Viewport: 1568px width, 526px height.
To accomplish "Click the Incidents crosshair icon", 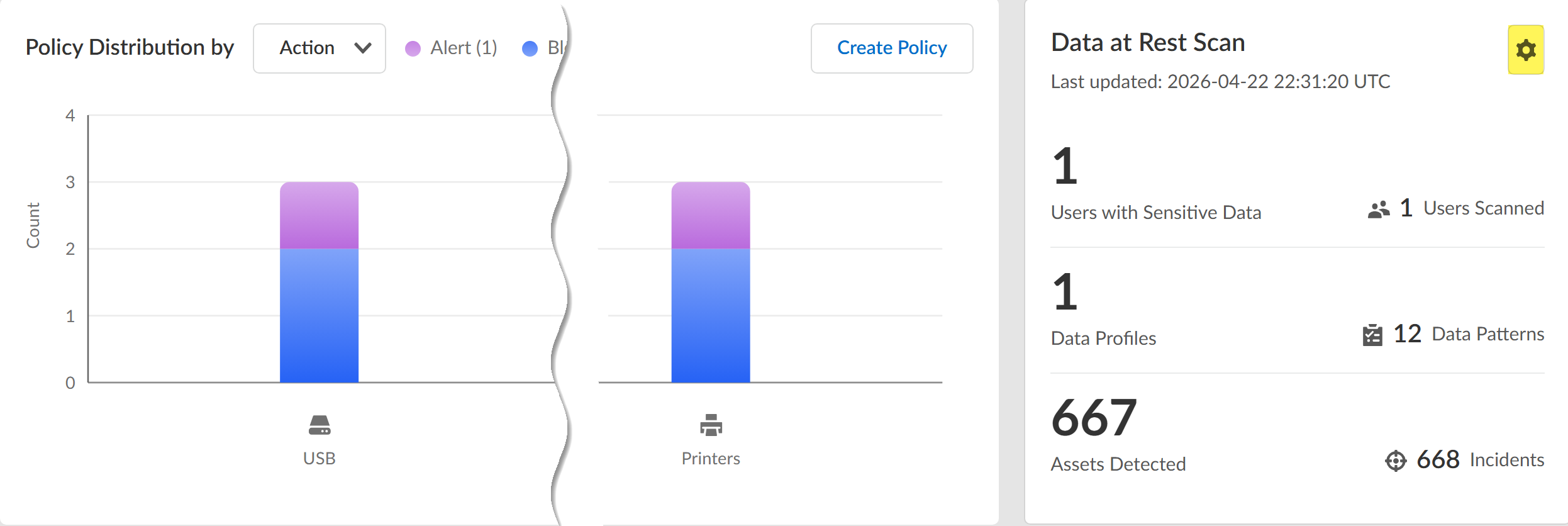I will (1395, 461).
